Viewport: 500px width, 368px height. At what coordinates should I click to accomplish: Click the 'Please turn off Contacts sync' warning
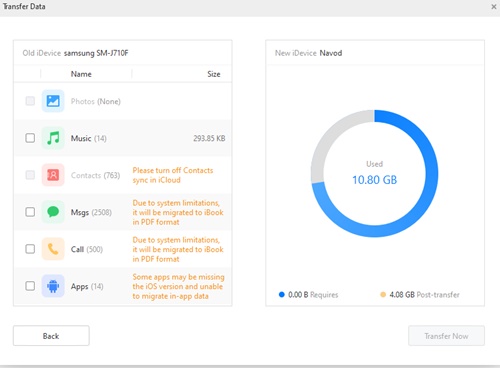pyautogui.click(x=173, y=175)
